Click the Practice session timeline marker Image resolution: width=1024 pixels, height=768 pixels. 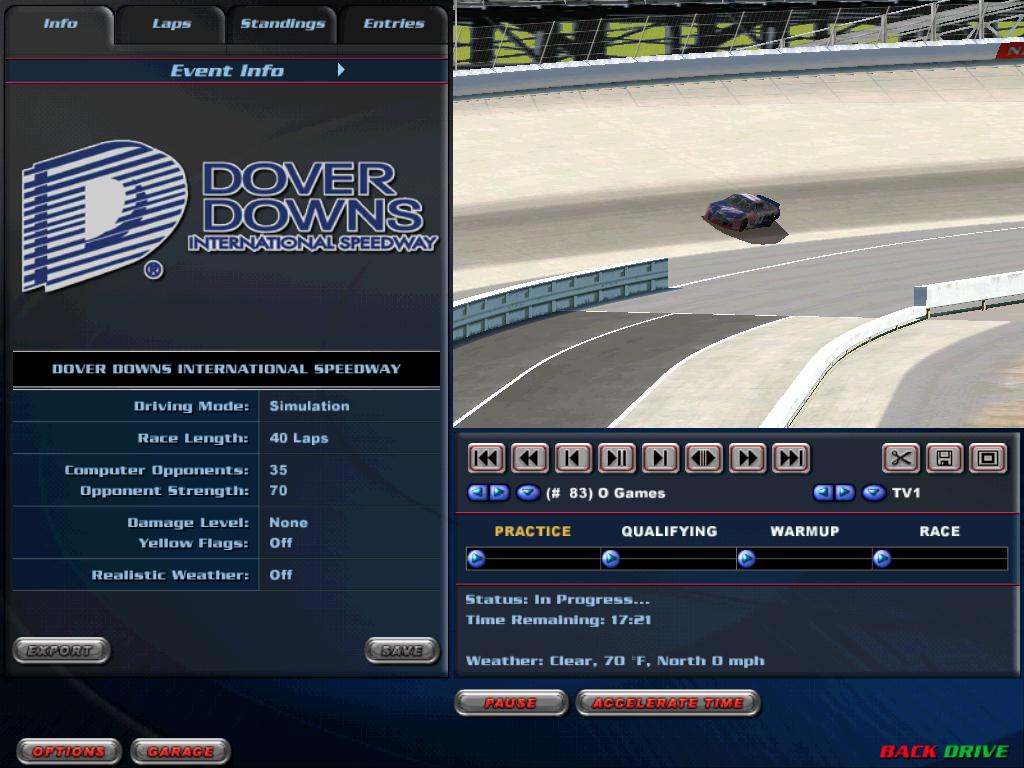477,559
